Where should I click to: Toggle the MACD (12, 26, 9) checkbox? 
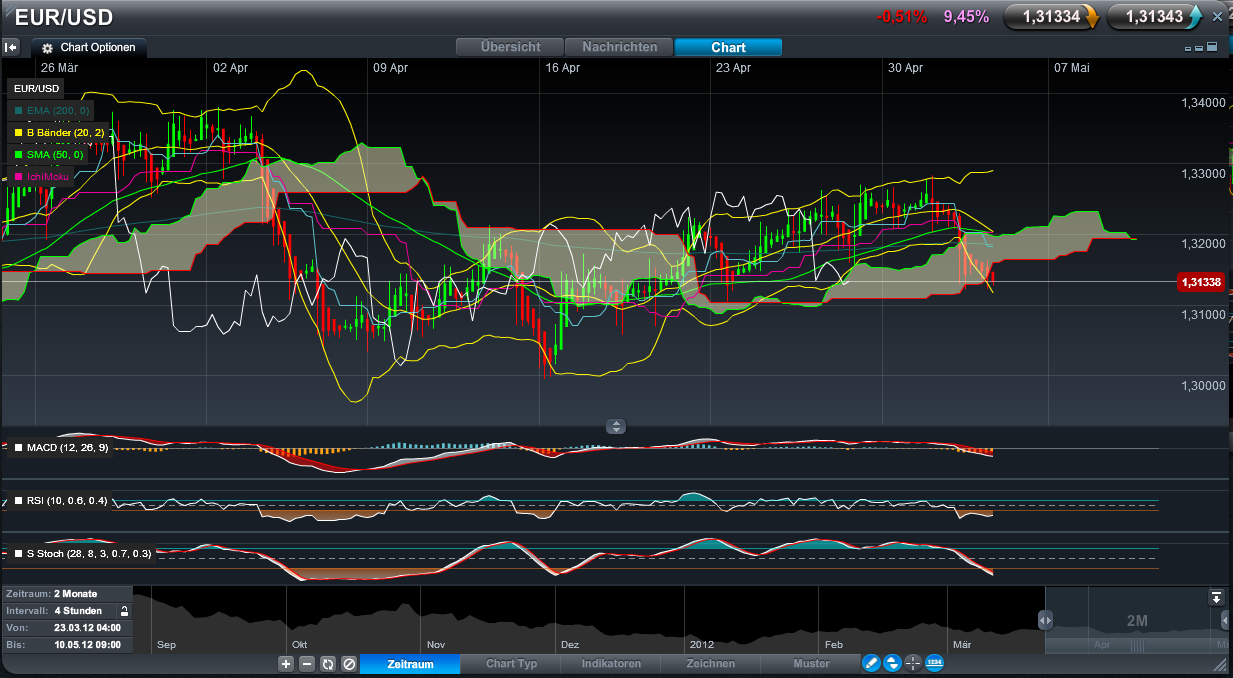pos(17,447)
